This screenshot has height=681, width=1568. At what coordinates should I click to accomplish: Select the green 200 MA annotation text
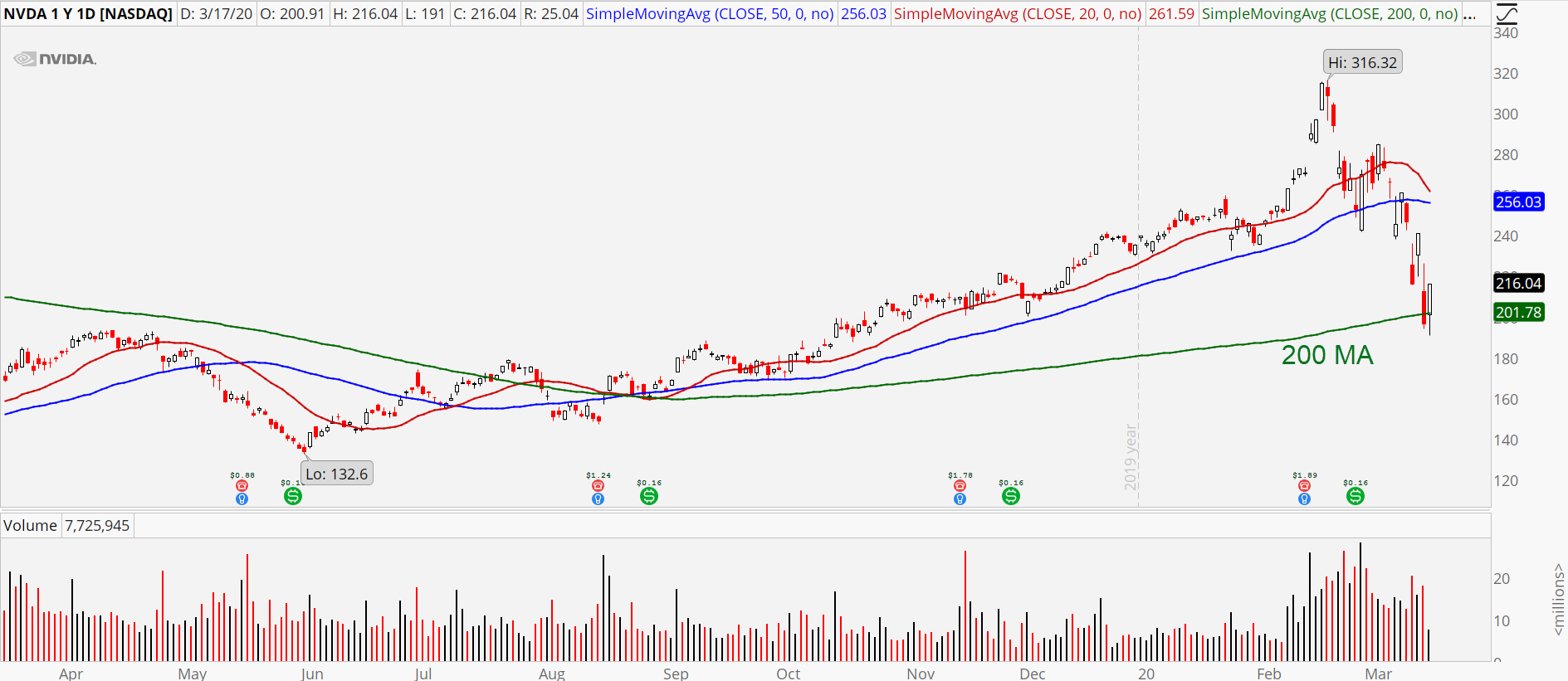click(x=1327, y=355)
